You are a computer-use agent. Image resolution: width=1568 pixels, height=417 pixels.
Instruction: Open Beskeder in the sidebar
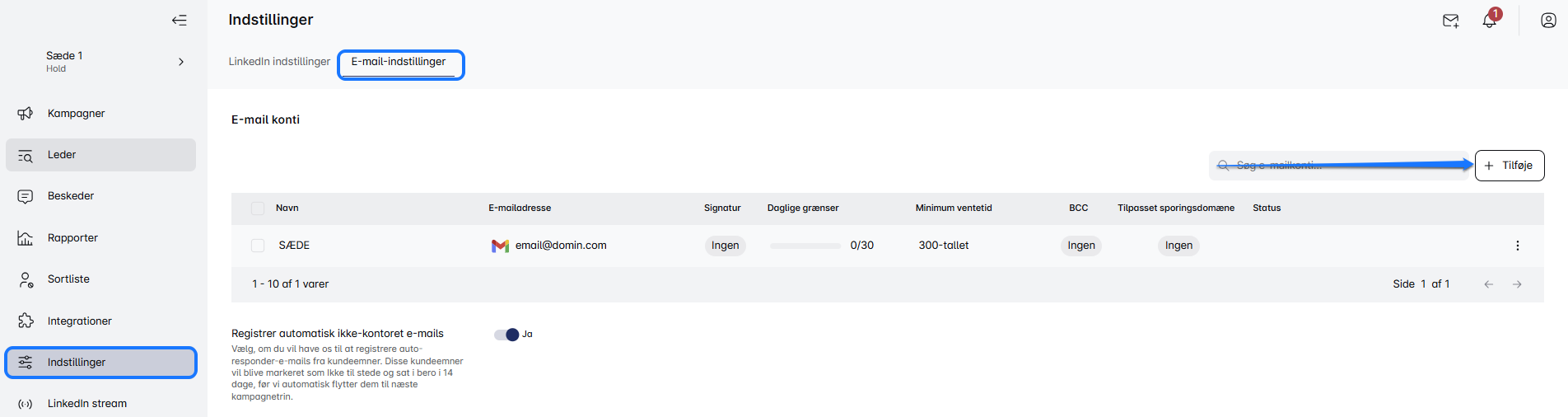tap(71, 196)
